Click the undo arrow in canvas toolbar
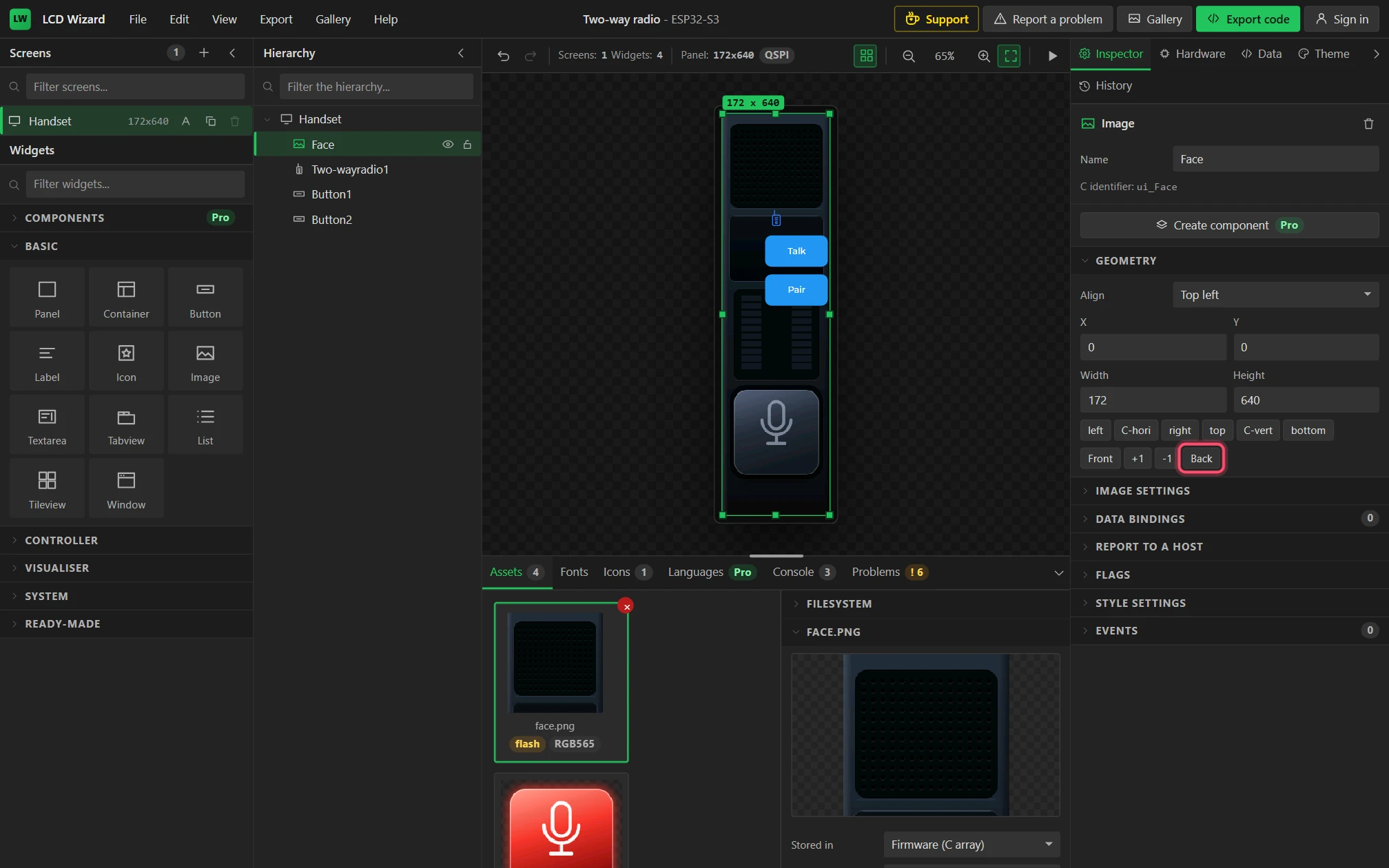This screenshot has height=868, width=1389. tap(504, 56)
